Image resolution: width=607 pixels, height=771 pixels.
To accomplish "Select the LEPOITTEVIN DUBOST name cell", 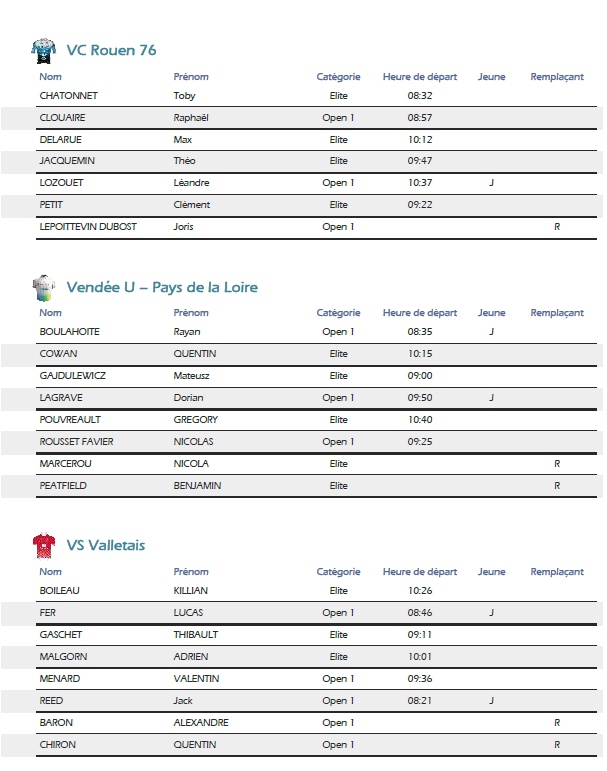I will [x=88, y=227].
